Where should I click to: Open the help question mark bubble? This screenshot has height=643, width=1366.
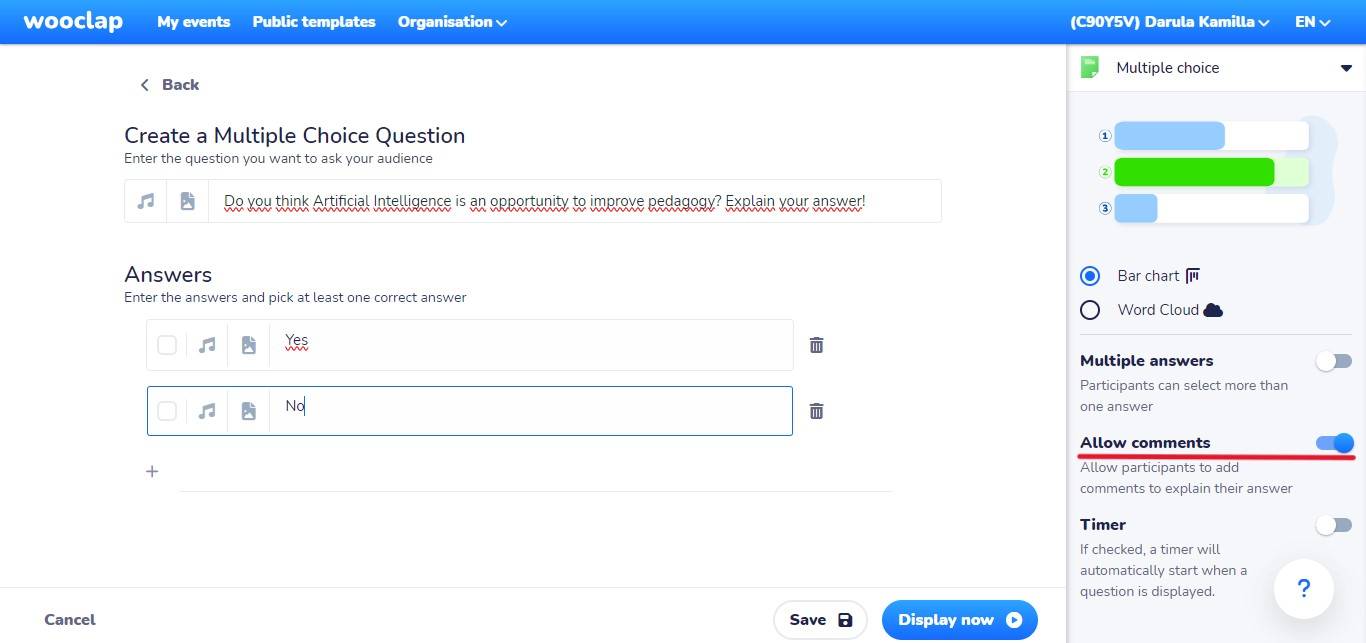point(1304,589)
